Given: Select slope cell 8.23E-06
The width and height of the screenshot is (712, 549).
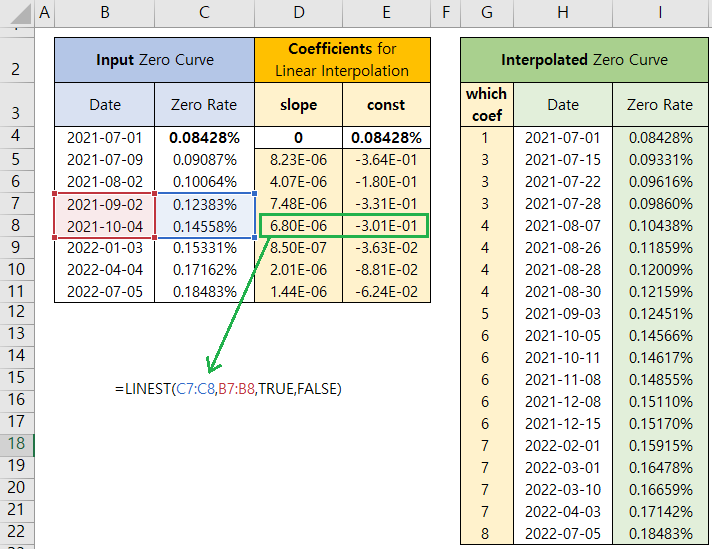Looking at the screenshot, I should 298,160.
